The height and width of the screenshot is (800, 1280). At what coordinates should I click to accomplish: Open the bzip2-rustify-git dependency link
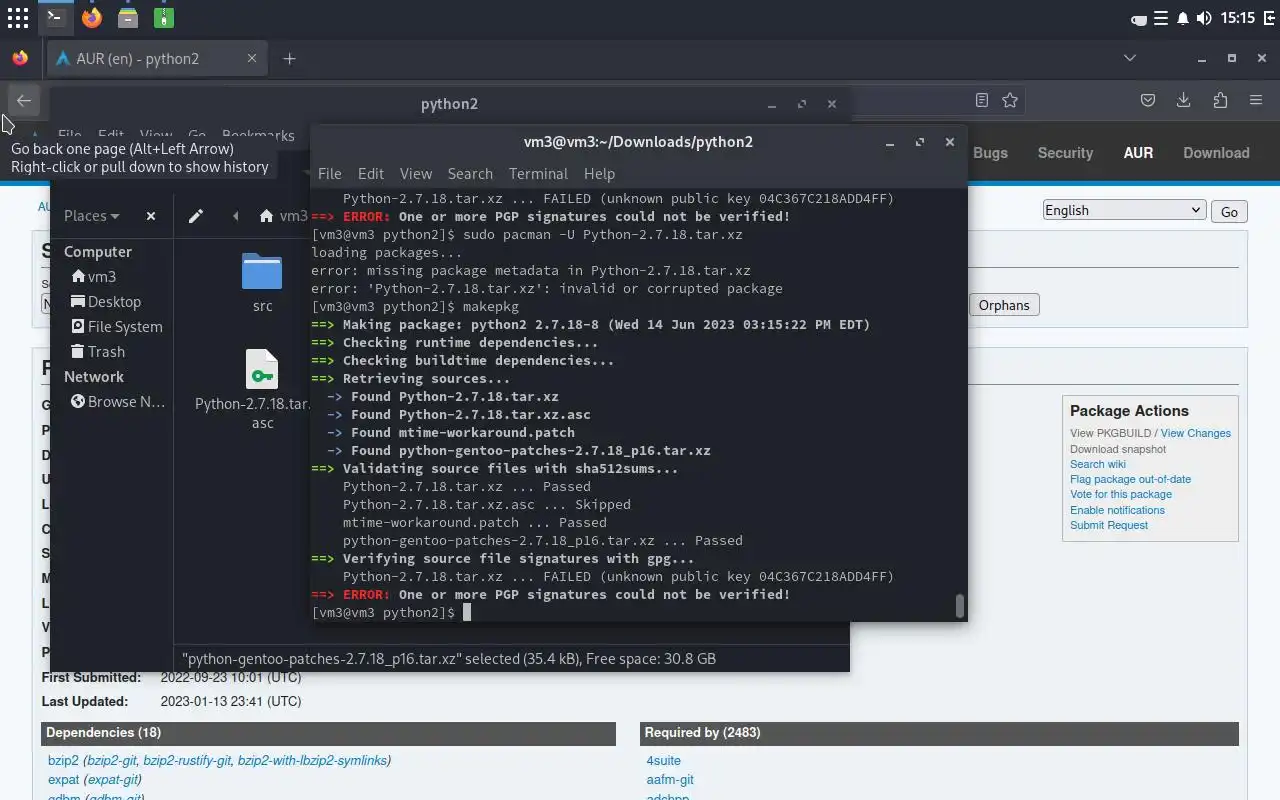pos(187,760)
